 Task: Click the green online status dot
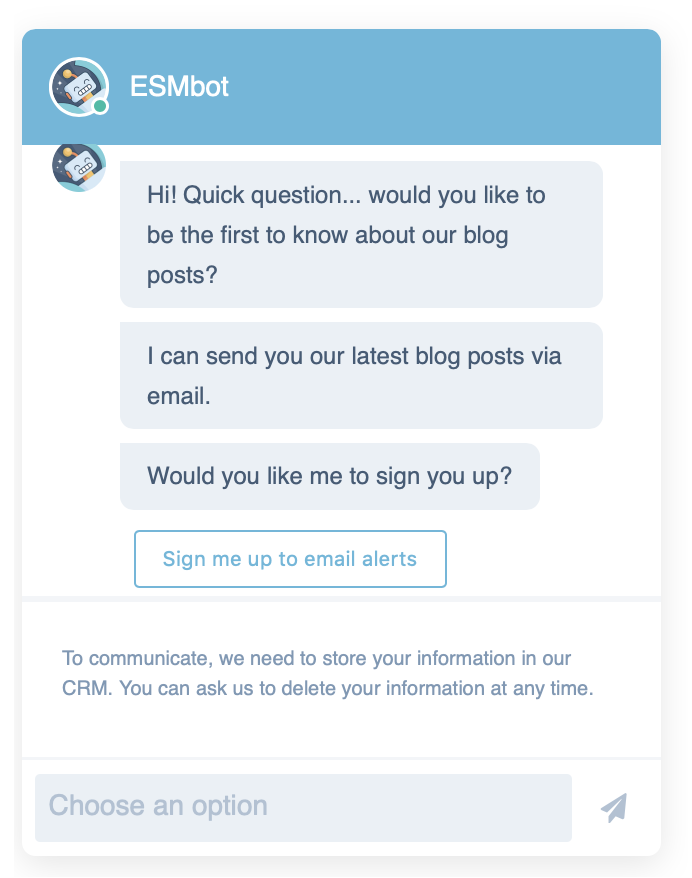coord(100,106)
